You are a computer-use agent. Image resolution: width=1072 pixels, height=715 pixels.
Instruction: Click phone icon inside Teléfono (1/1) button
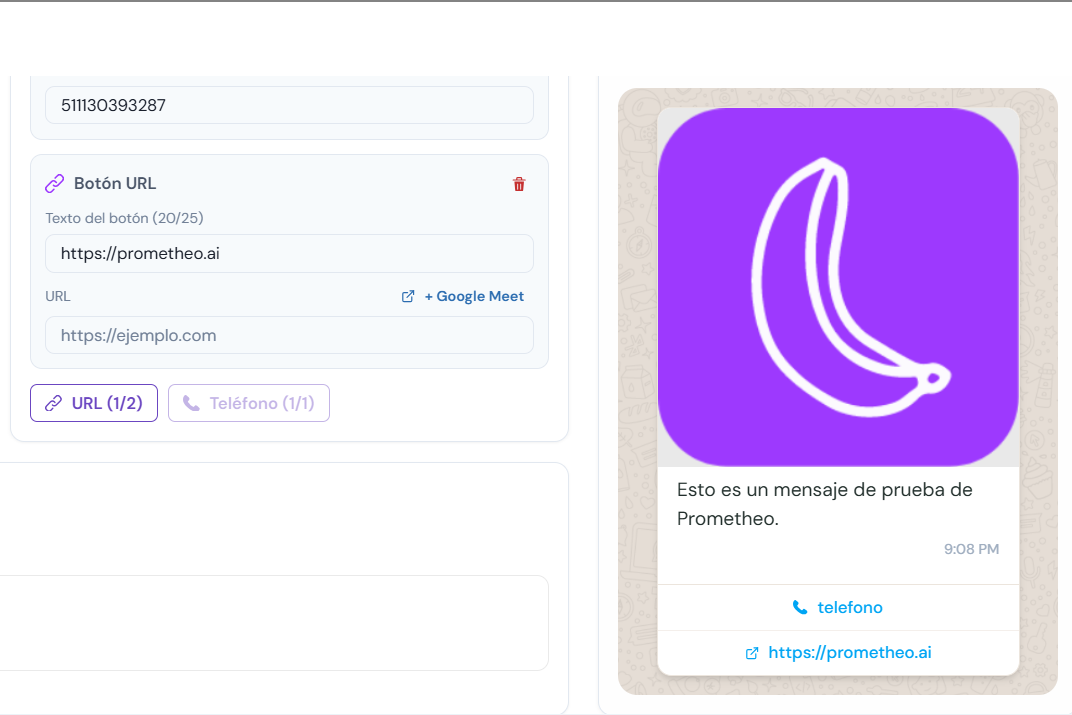(191, 403)
